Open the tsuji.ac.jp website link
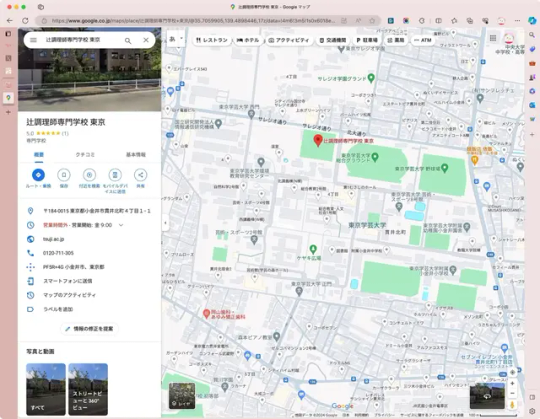 pos(53,239)
